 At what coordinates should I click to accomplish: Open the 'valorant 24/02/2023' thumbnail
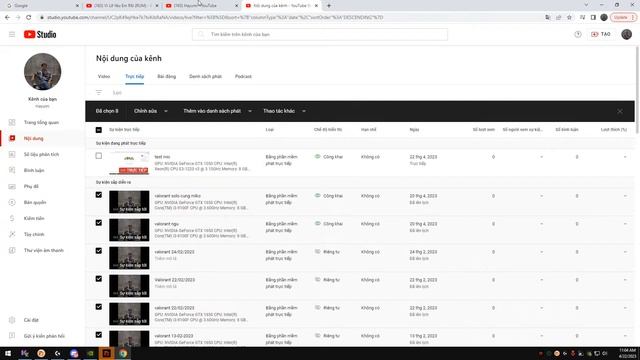129,258
